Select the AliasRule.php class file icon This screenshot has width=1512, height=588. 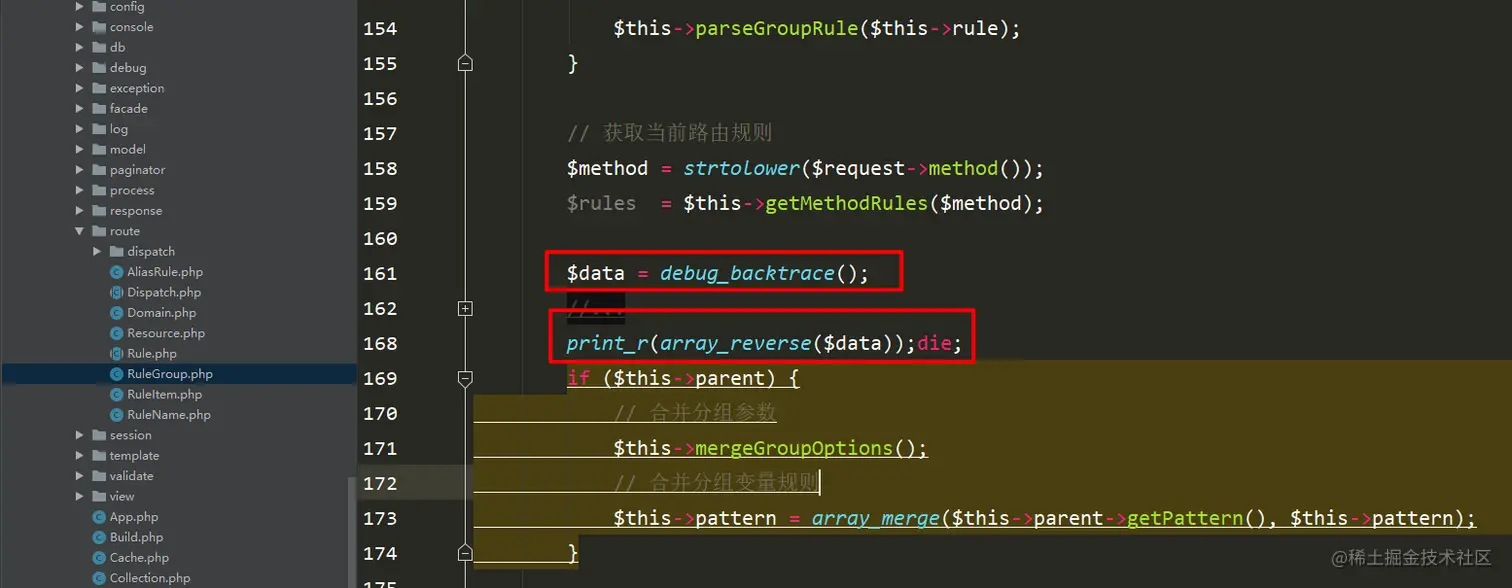coord(116,272)
